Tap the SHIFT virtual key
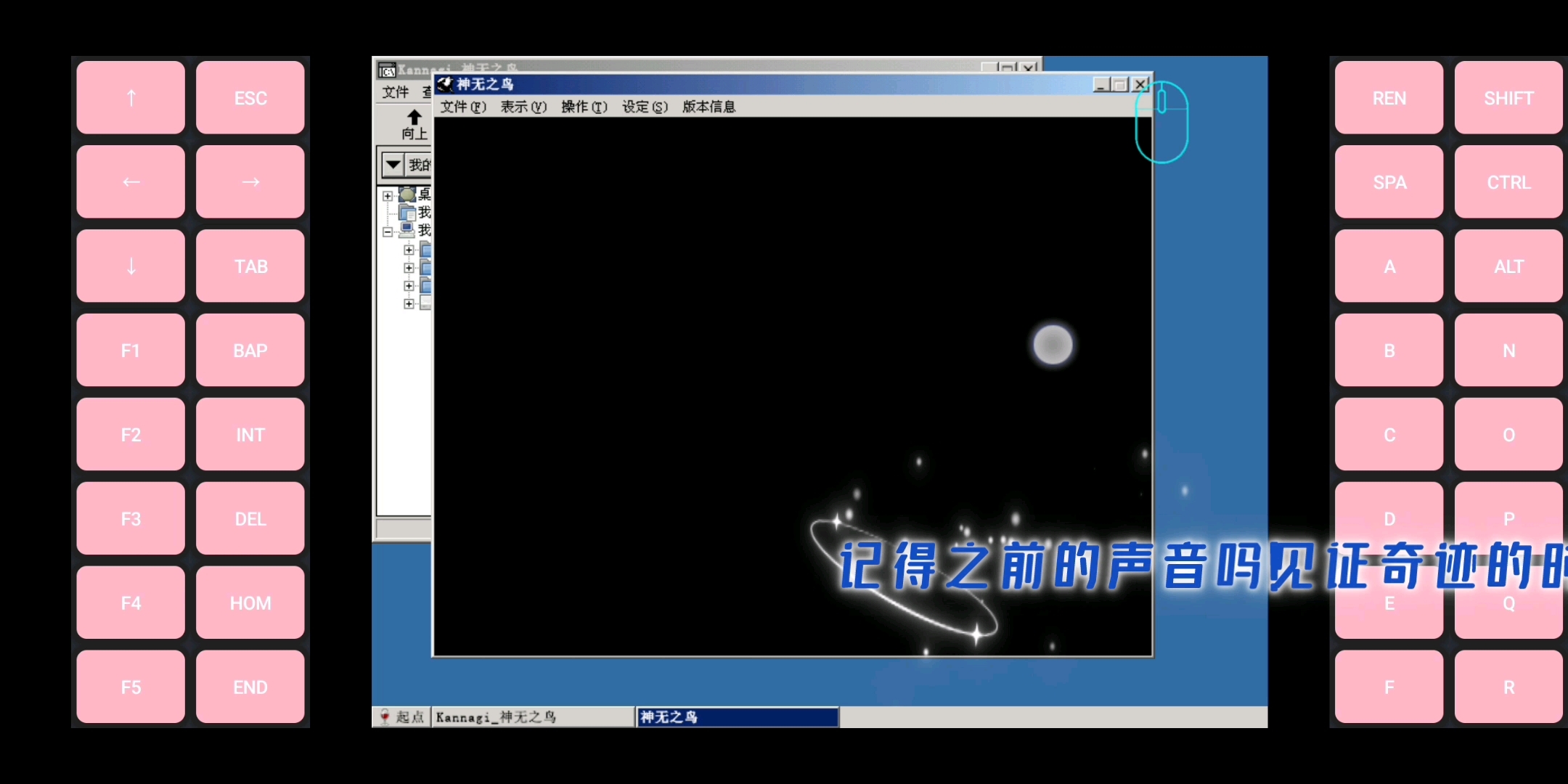 click(1508, 97)
